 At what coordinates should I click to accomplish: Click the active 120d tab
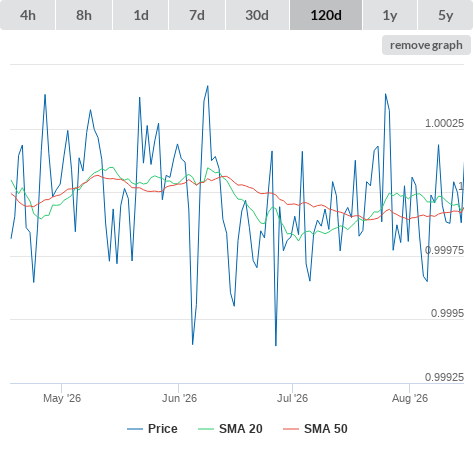(326, 15)
